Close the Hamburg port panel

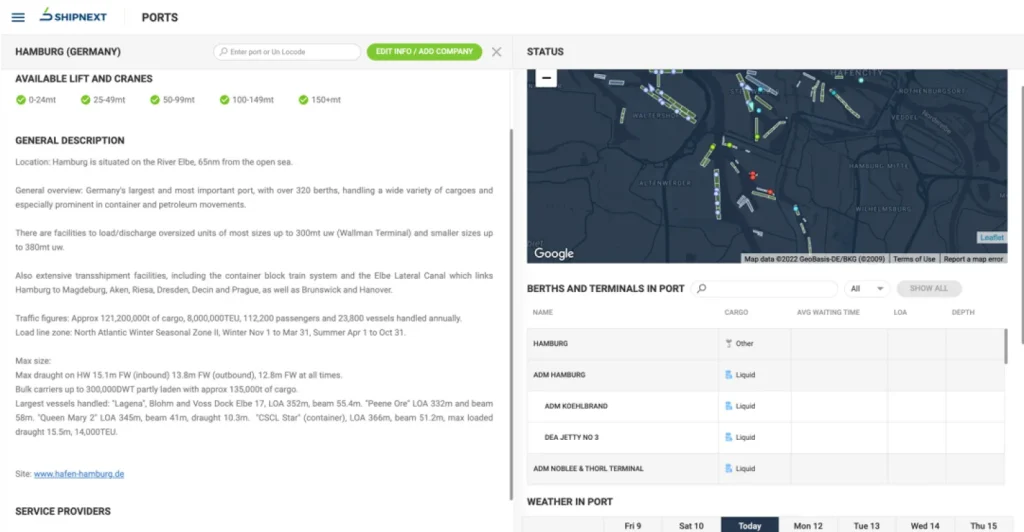pos(496,52)
